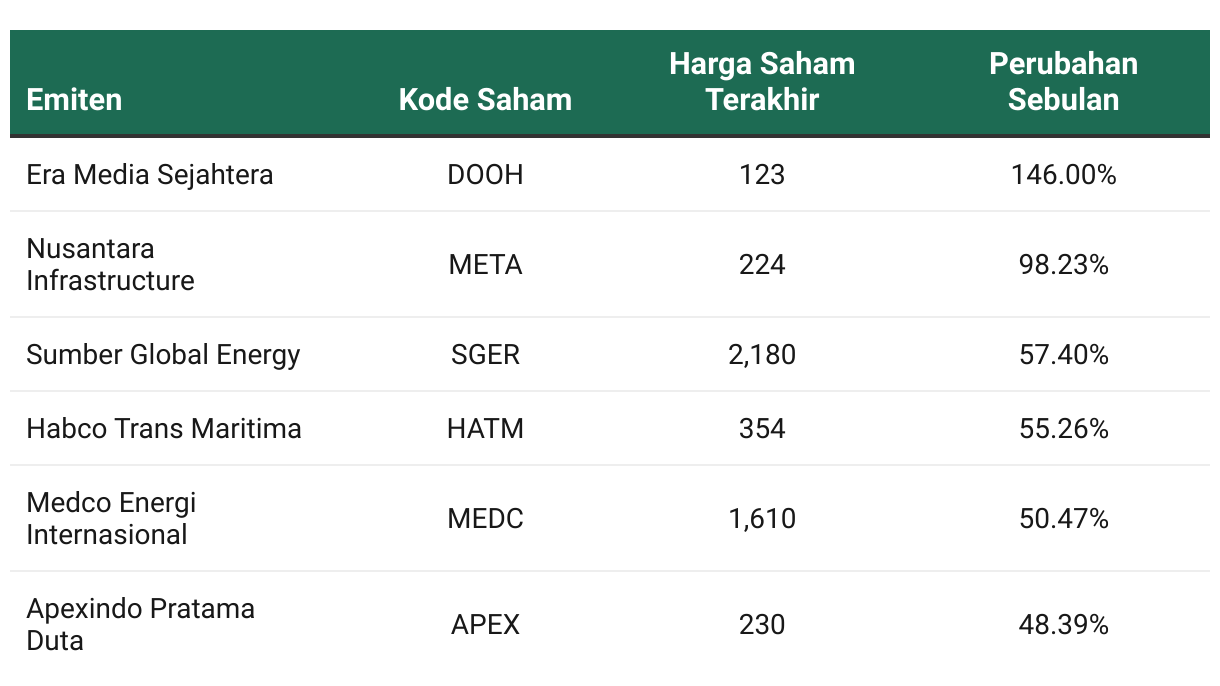Click the MEDC stock code cell
Image resolution: width=1220 pixels, height=686 pixels.
click(485, 519)
